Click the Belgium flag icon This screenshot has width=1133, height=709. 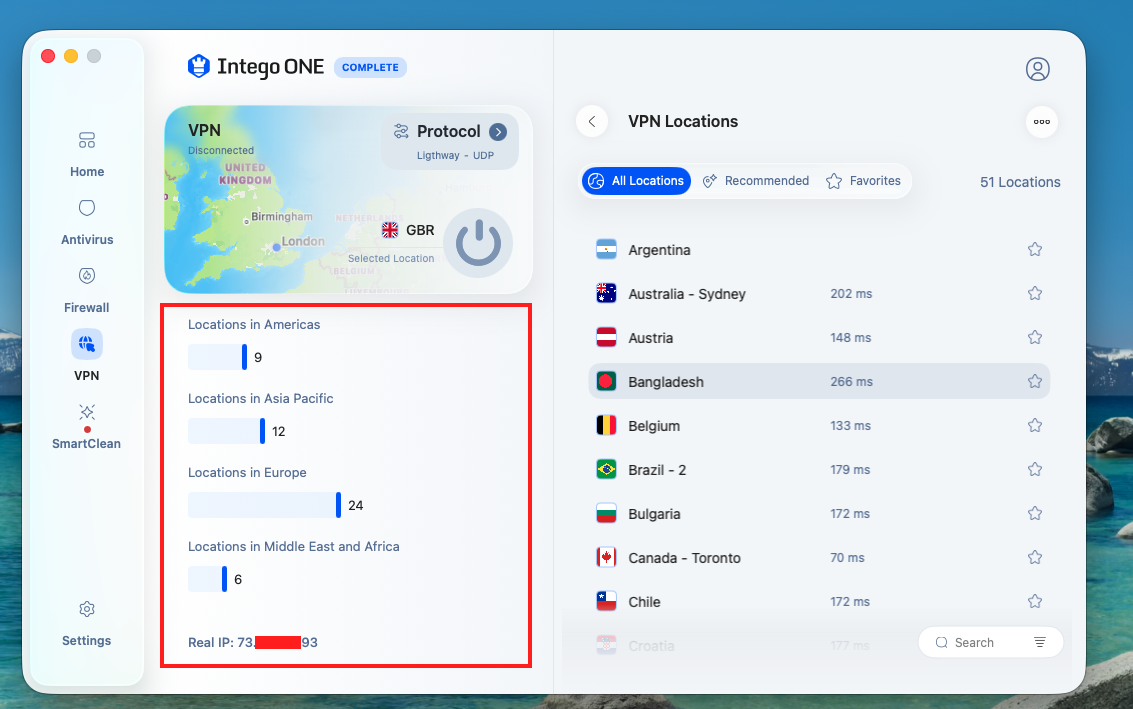[x=606, y=426]
